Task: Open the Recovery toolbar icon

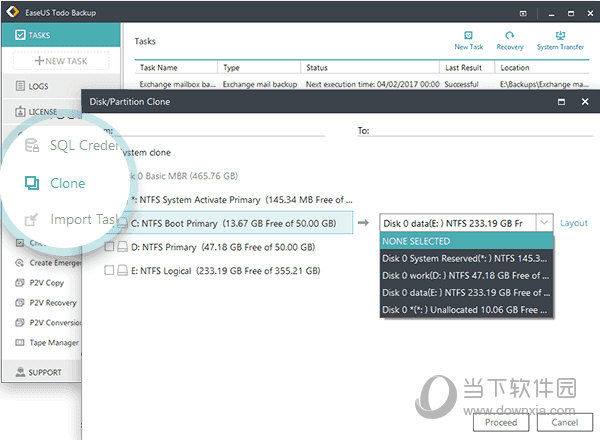Action: coord(509,36)
